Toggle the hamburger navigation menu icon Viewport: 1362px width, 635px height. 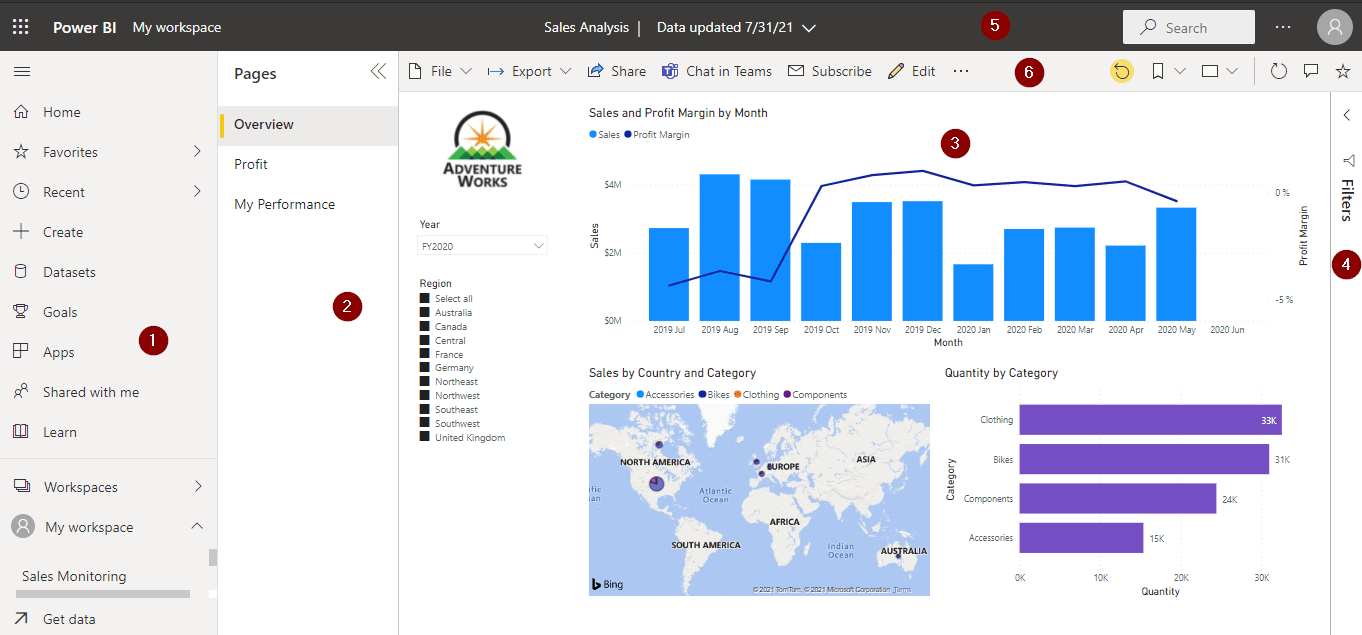click(x=21, y=71)
